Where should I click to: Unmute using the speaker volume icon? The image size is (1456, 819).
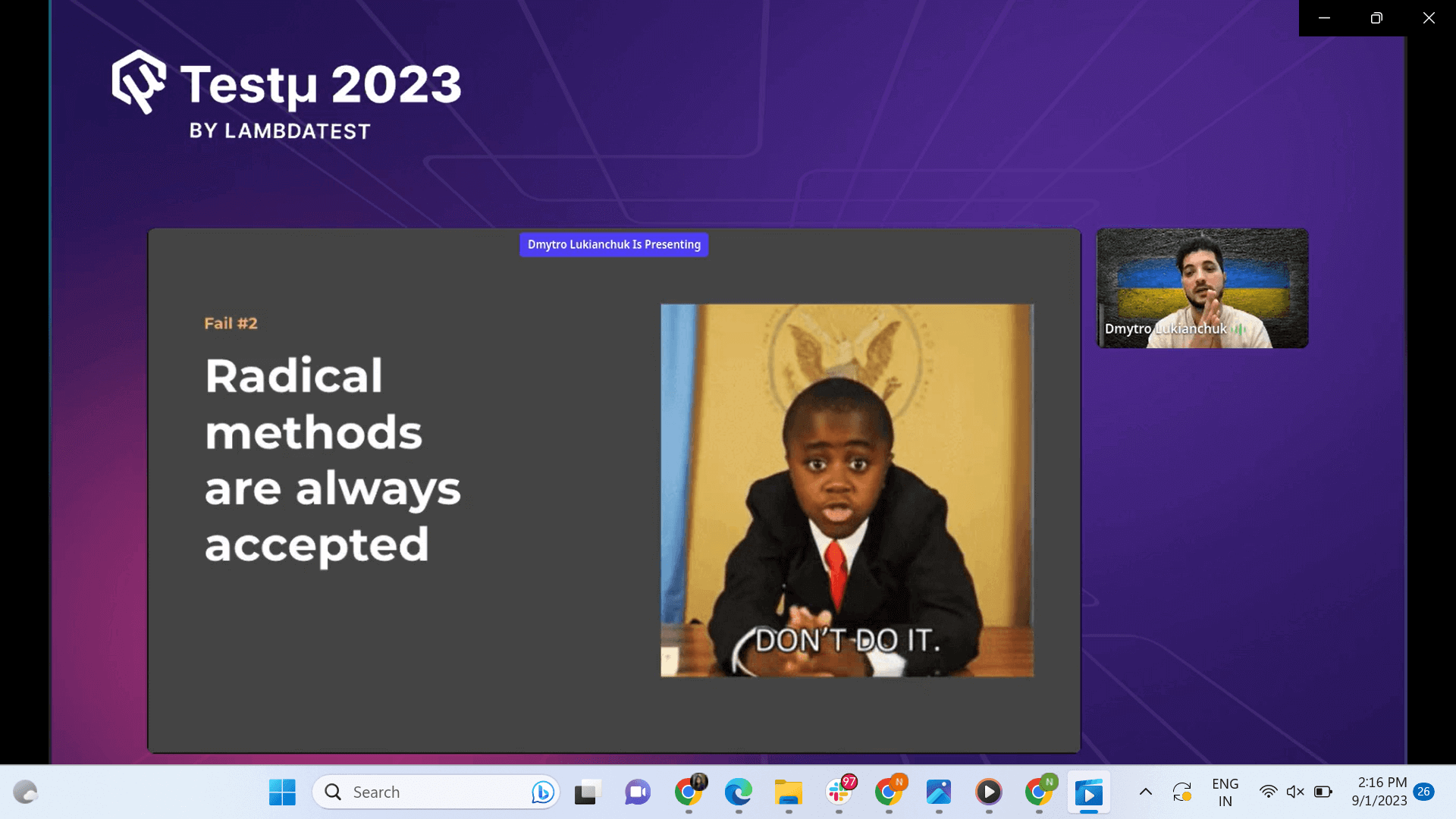1295,792
